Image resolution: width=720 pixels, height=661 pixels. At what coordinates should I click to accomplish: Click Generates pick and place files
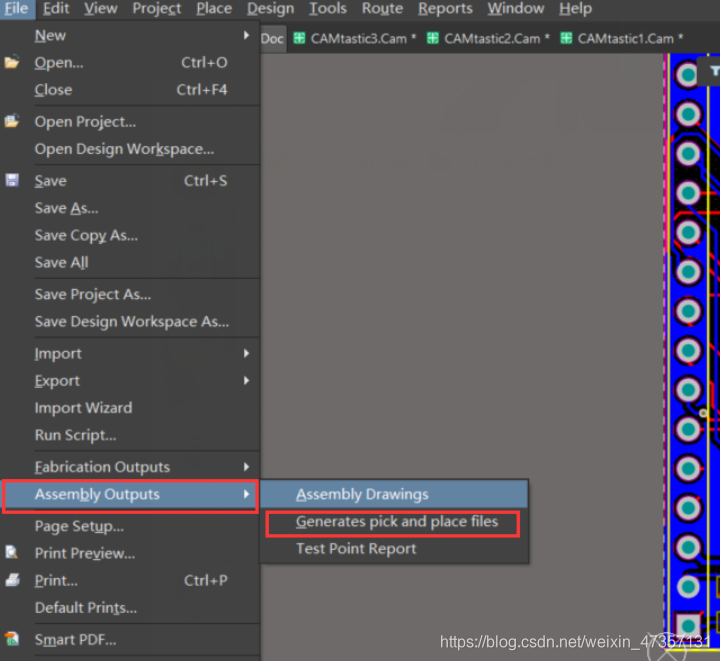pos(394,521)
